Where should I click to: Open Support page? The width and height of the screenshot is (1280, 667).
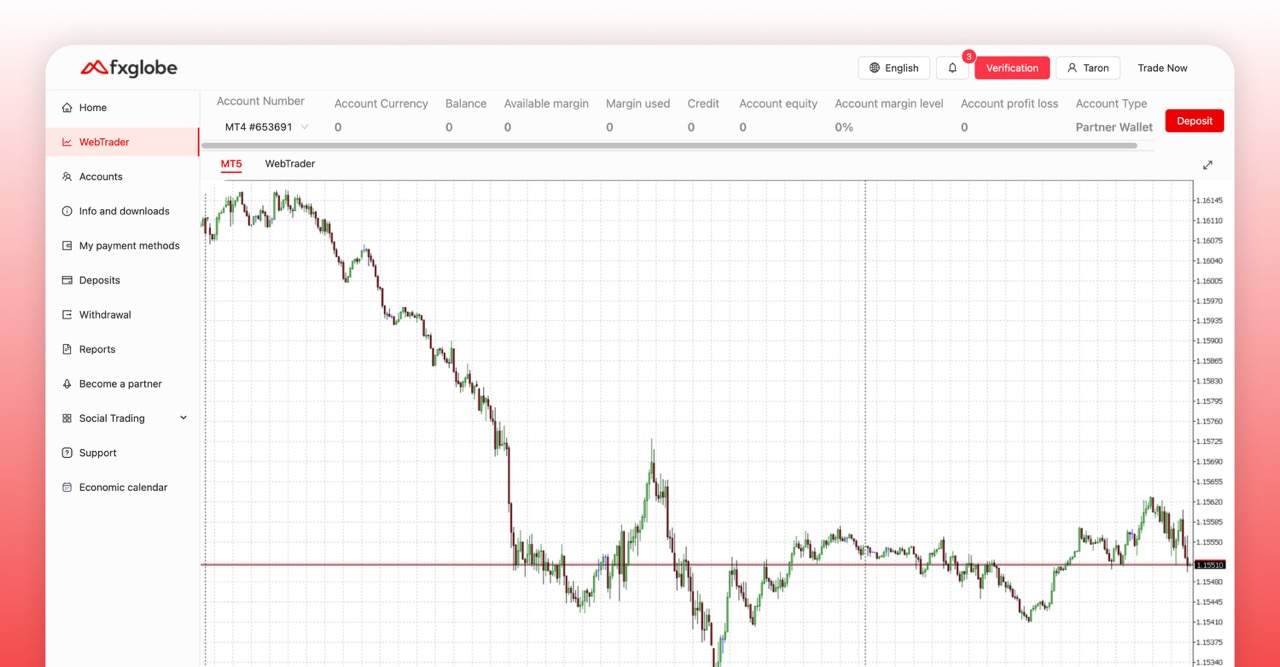pyautogui.click(x=123, y=453)
